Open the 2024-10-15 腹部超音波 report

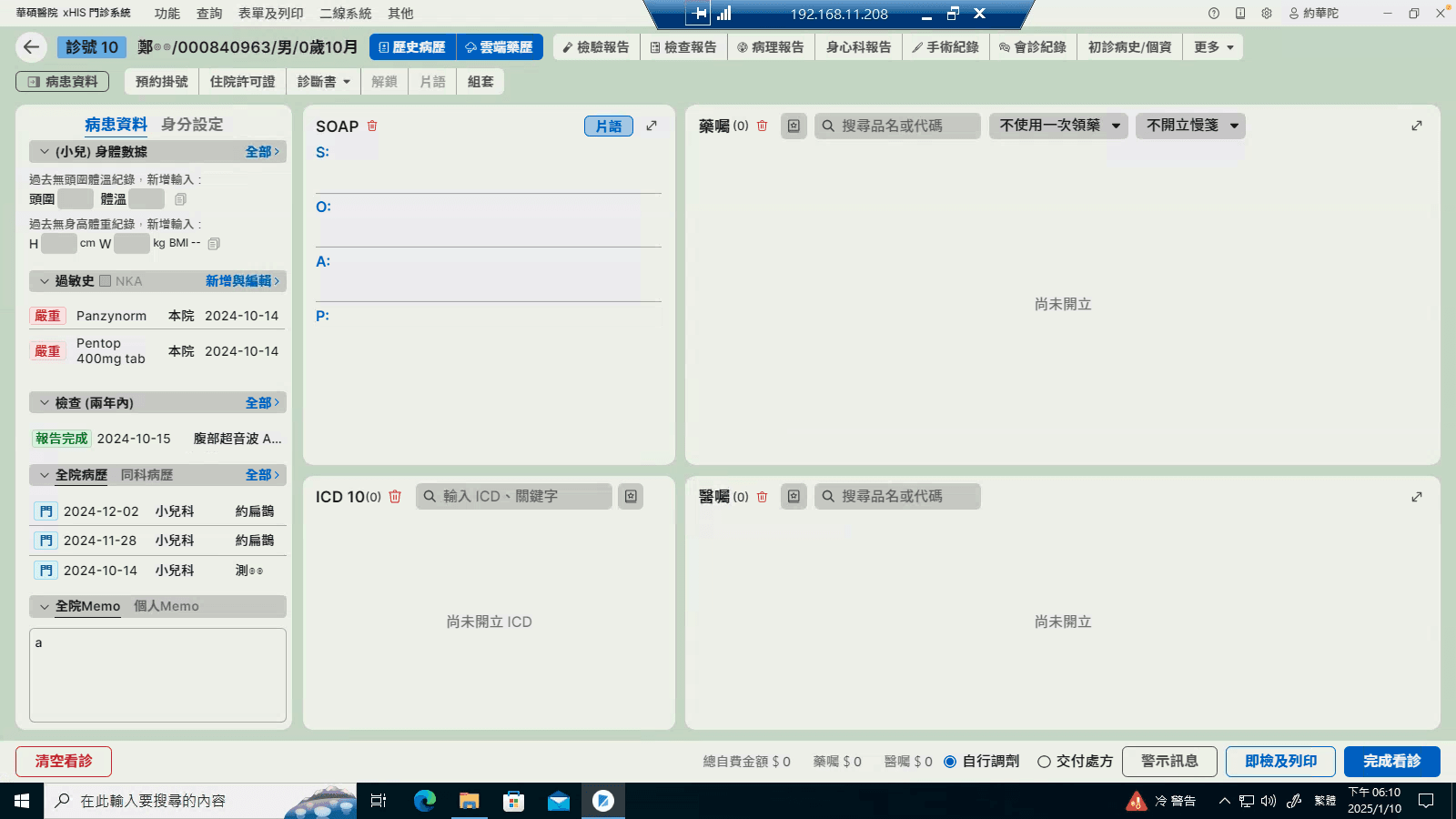pyautogui.click(x=157, y=439)
